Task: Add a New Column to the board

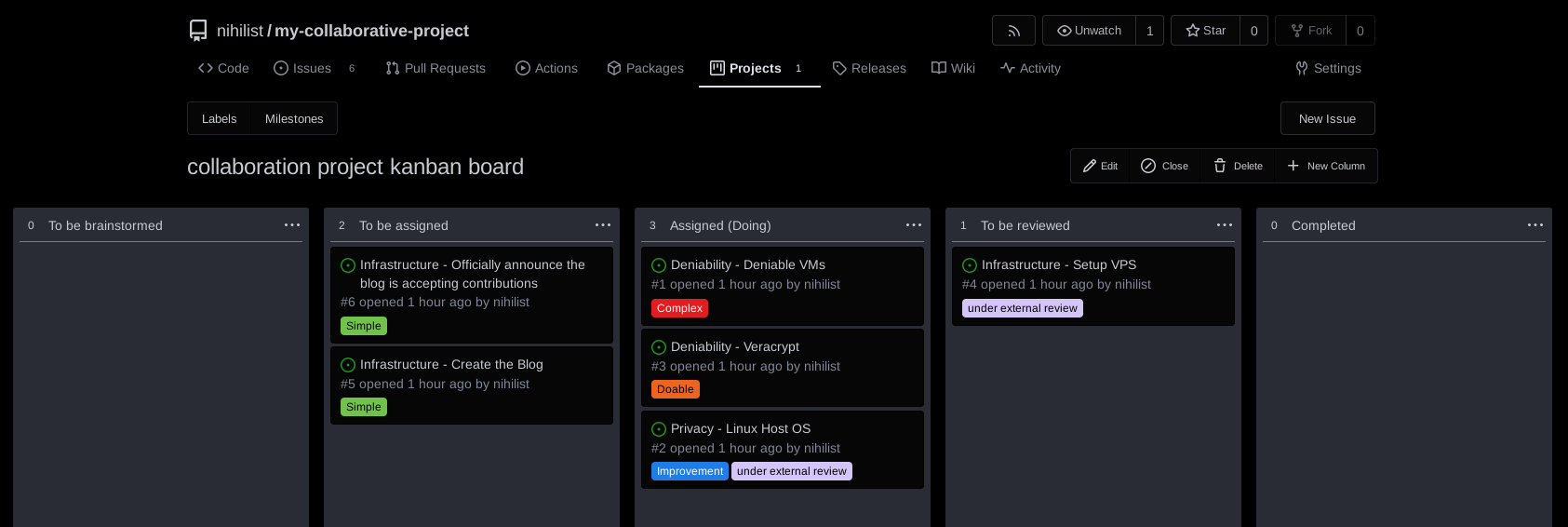Action: (x=1326, y=166)
